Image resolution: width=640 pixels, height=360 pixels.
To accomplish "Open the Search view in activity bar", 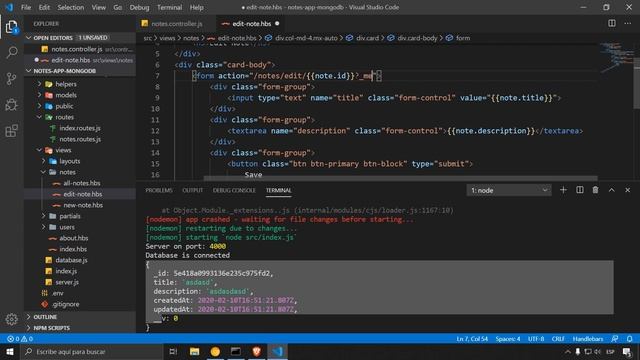I will 11,52.
